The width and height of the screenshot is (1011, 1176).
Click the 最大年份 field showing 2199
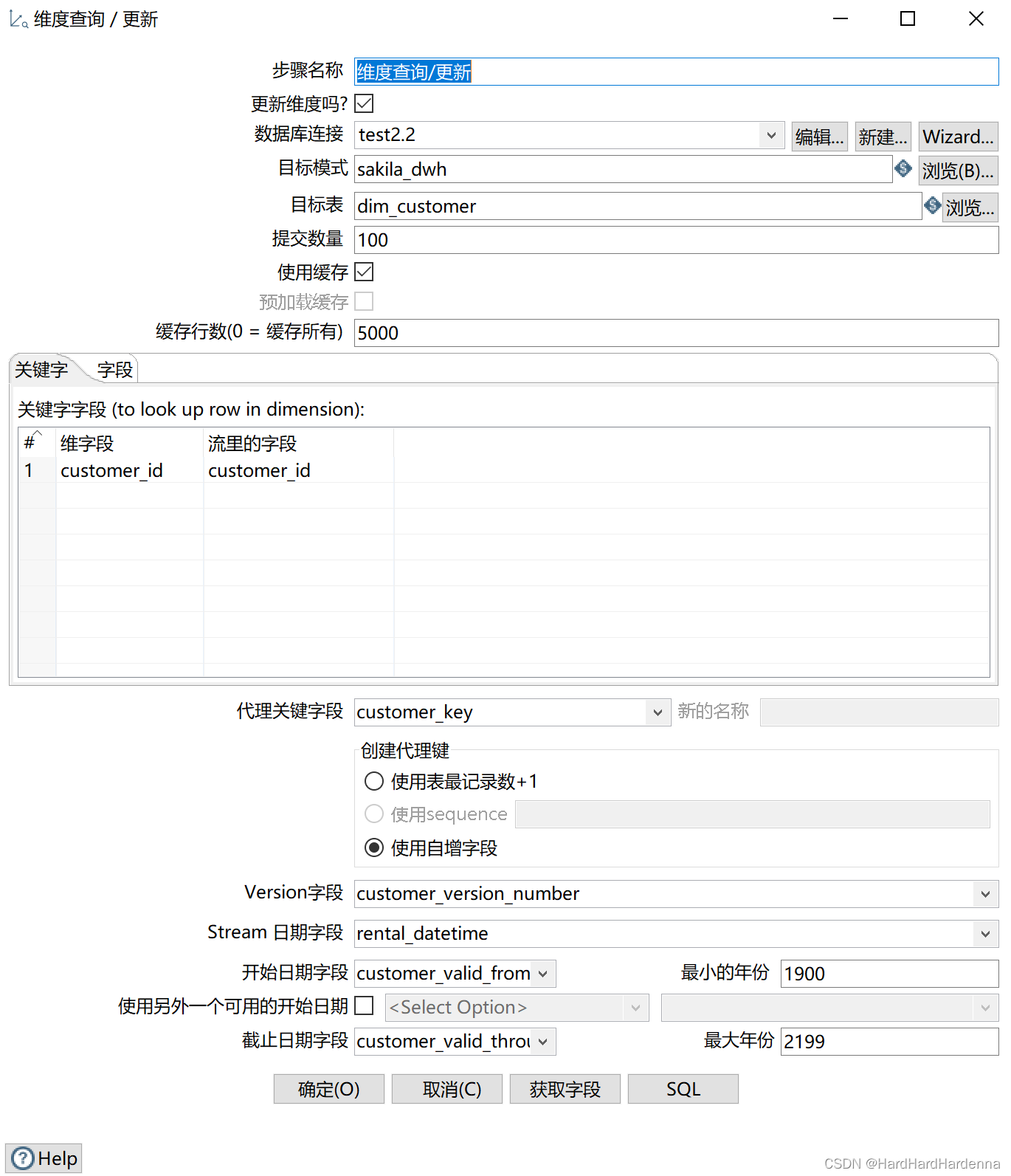[889, 1042]
